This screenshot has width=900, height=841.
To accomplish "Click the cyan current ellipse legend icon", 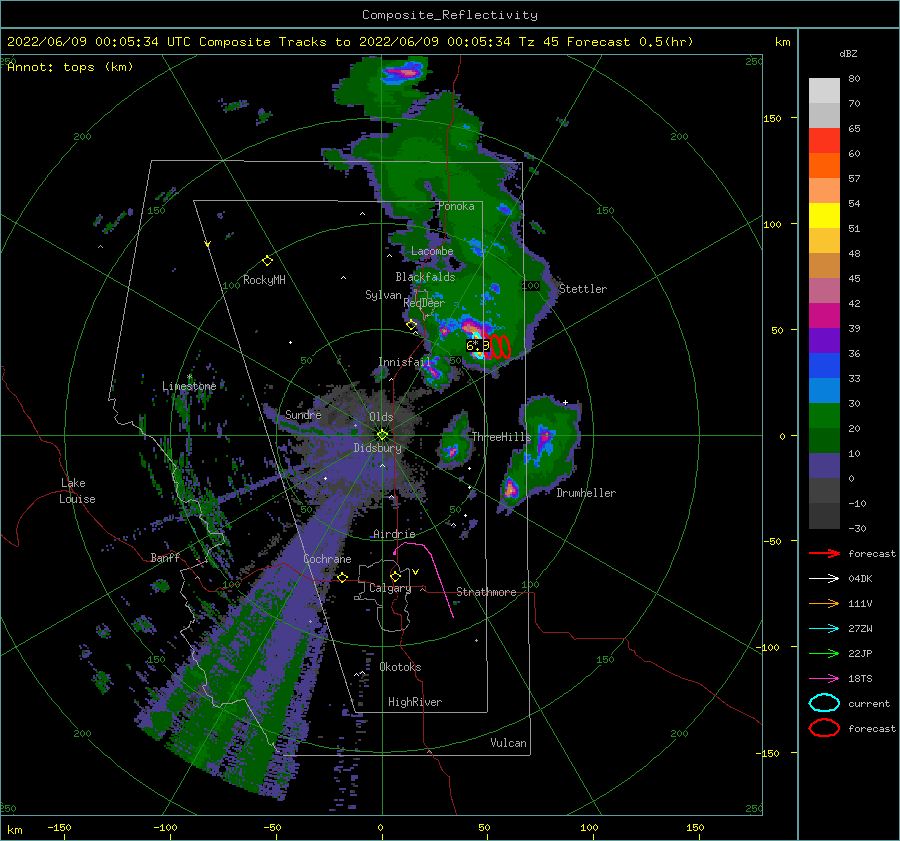I will click(x=824, y=703).
